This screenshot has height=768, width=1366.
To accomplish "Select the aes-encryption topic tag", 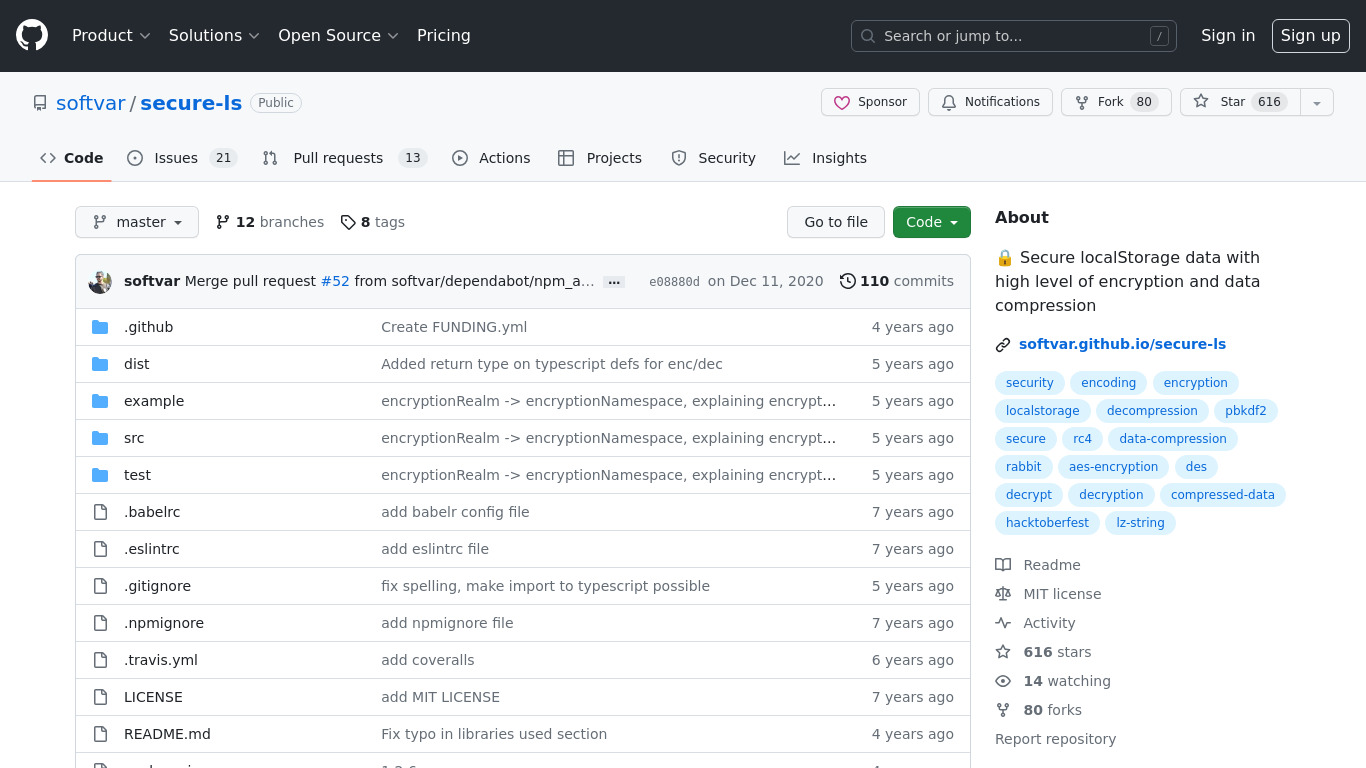I will pos(1114,467).
